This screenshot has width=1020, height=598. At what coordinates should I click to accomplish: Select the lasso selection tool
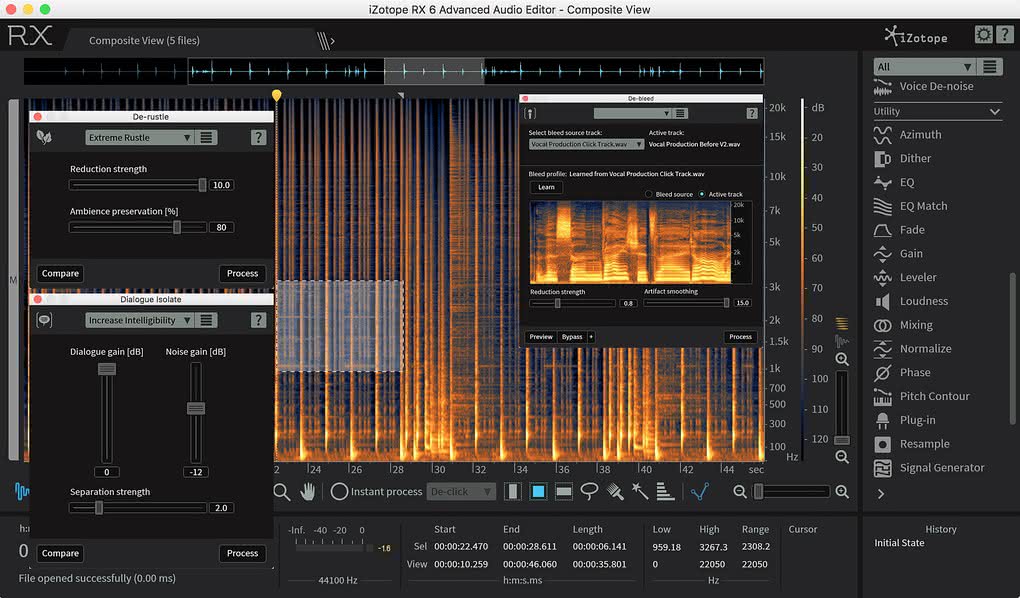(x=589, y=492)
